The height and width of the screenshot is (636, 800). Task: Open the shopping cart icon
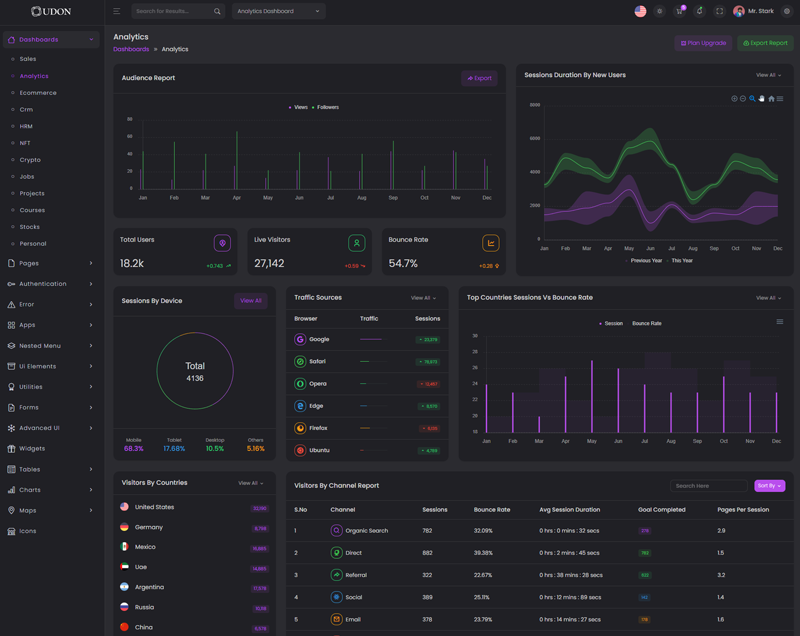pyautogui.click(x=679, y=11)
